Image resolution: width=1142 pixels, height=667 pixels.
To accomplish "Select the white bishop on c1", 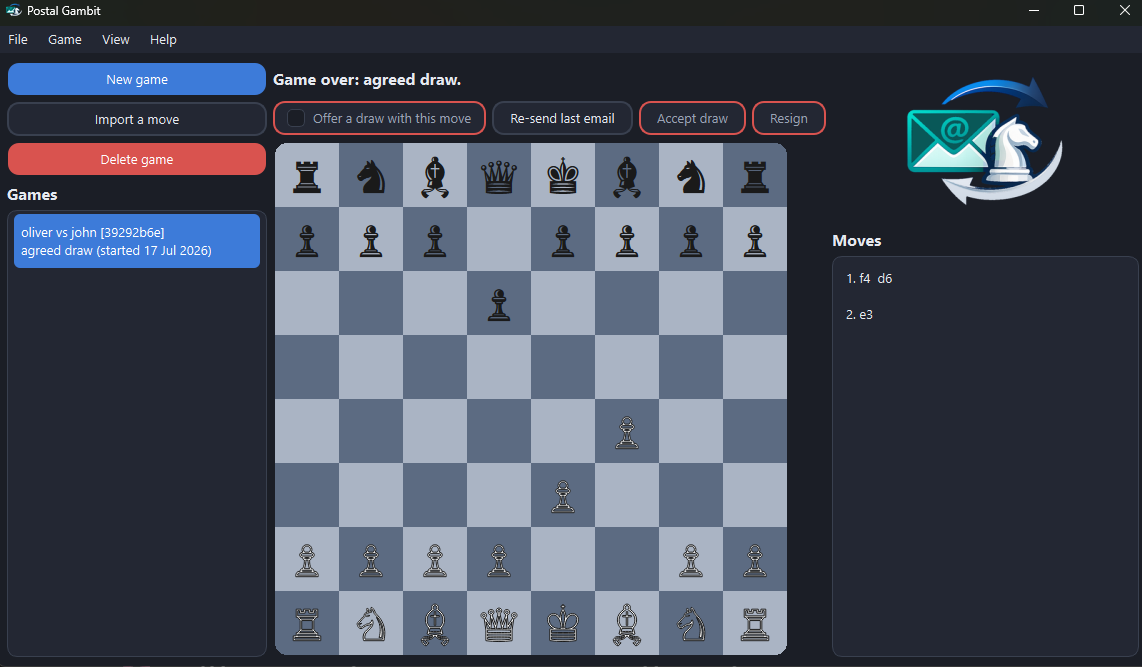I will [x=435, y=625].
